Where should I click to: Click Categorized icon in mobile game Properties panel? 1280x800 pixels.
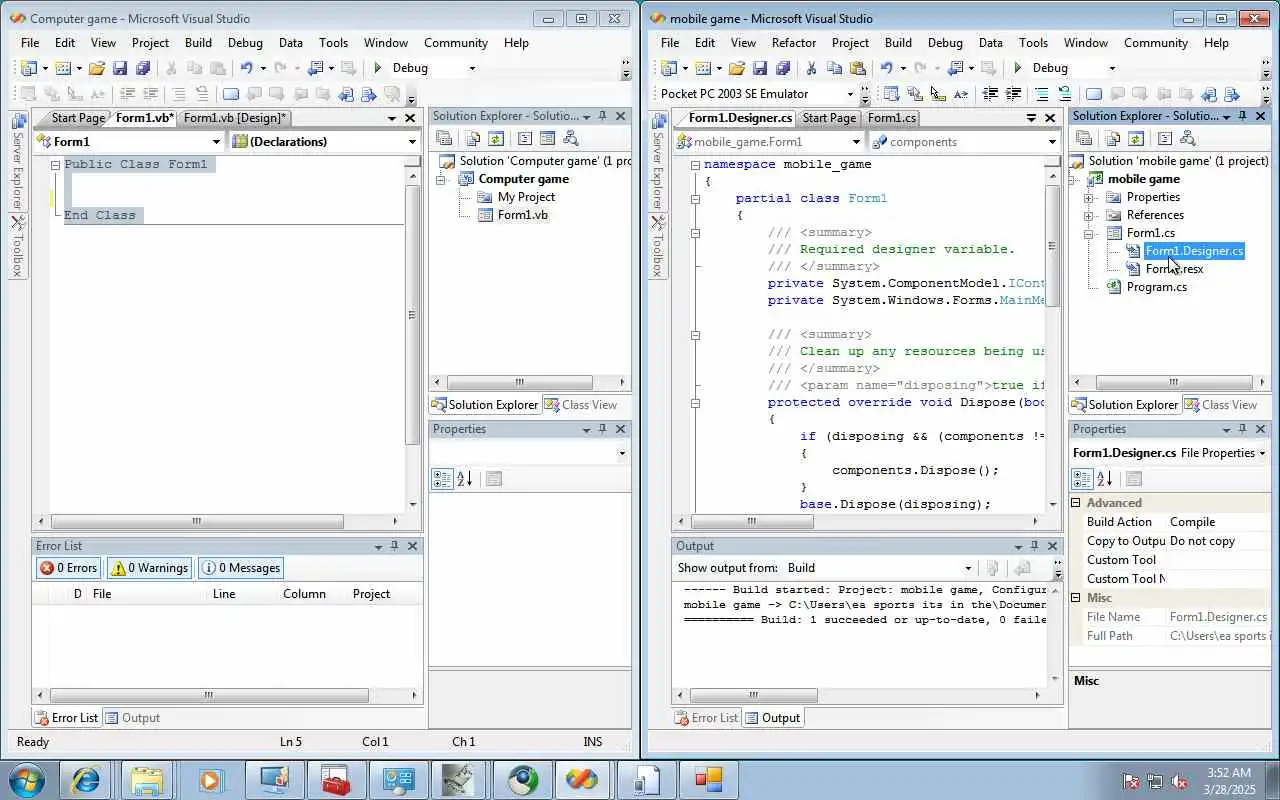(x=1082, y=479)
